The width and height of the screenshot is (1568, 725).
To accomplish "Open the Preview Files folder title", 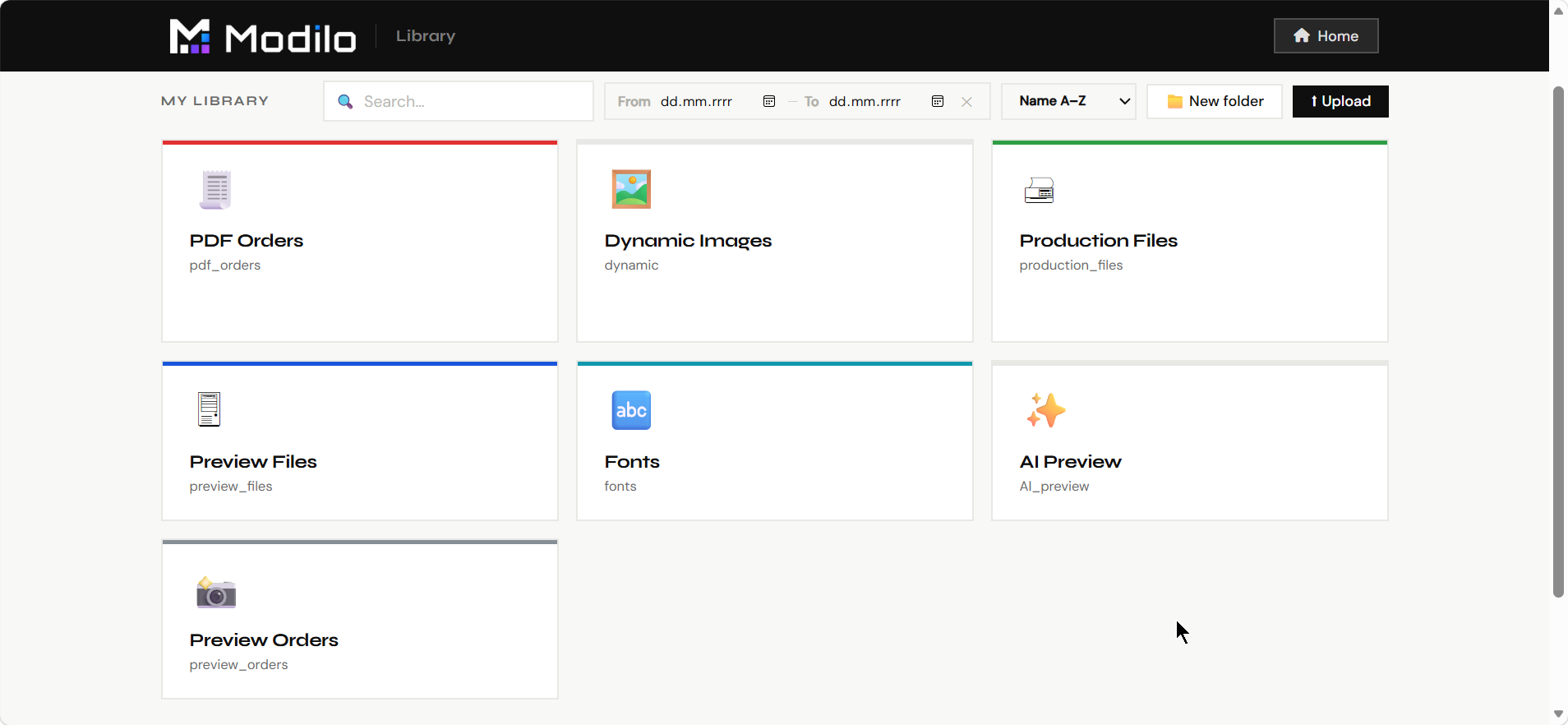I will tap(253, 462).
